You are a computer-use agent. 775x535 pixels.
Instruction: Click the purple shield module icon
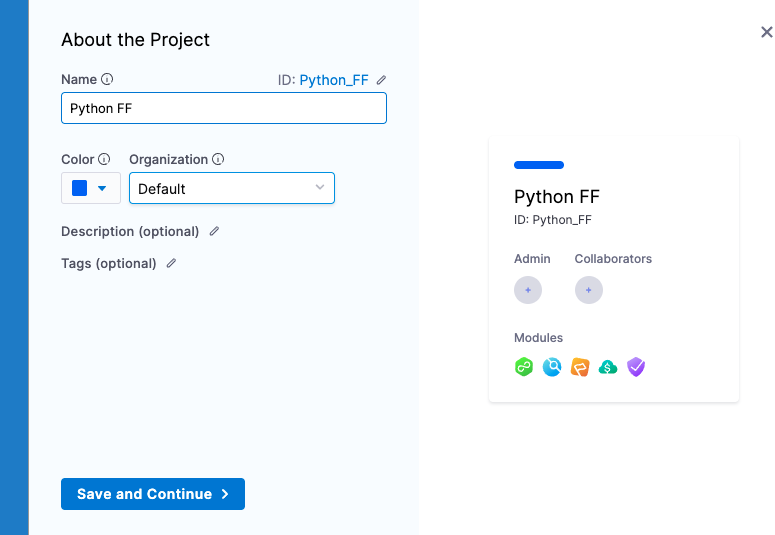tap(636, 367)
